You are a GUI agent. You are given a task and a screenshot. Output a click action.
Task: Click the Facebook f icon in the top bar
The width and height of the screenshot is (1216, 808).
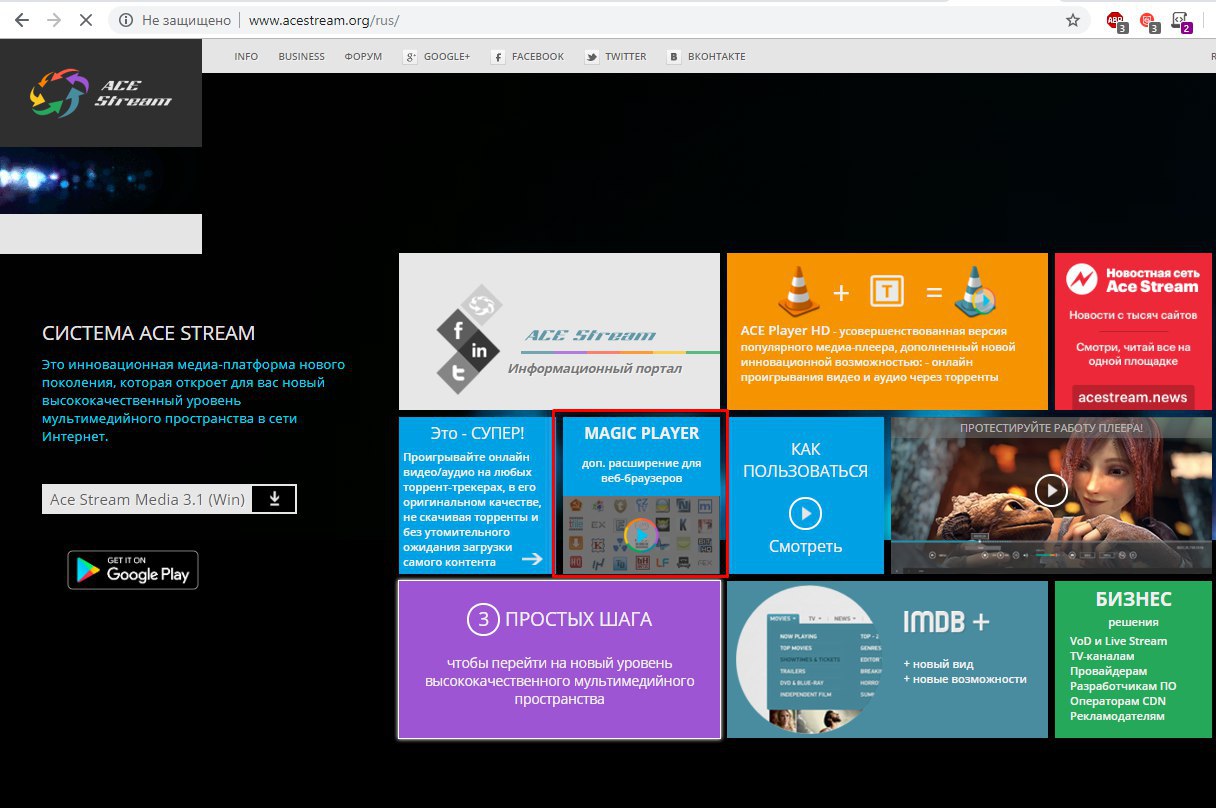(498, 57)
